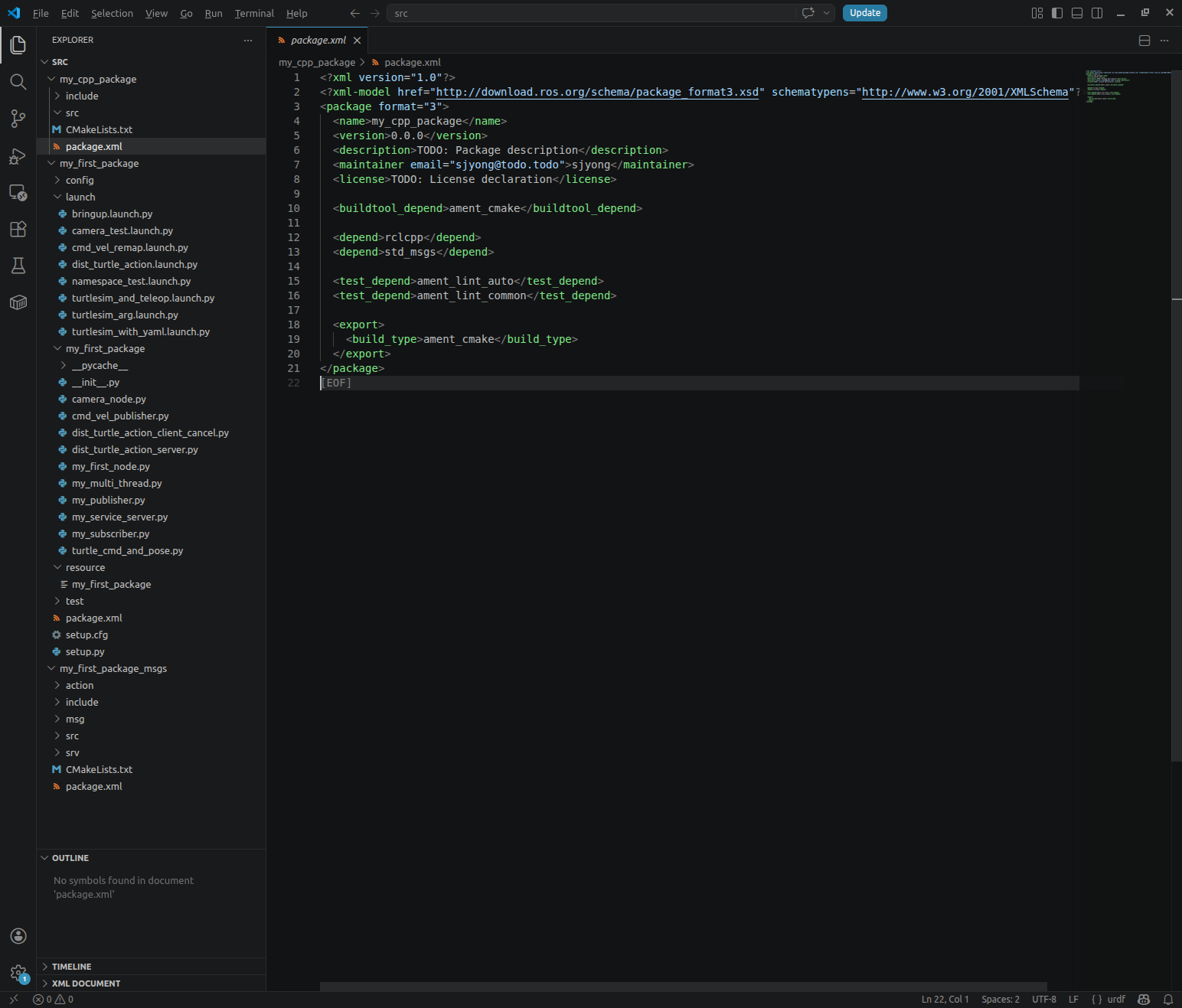The image size is (1182, 1008).
Task: Open the Extensions view
Action: click(x=18, y=229)
